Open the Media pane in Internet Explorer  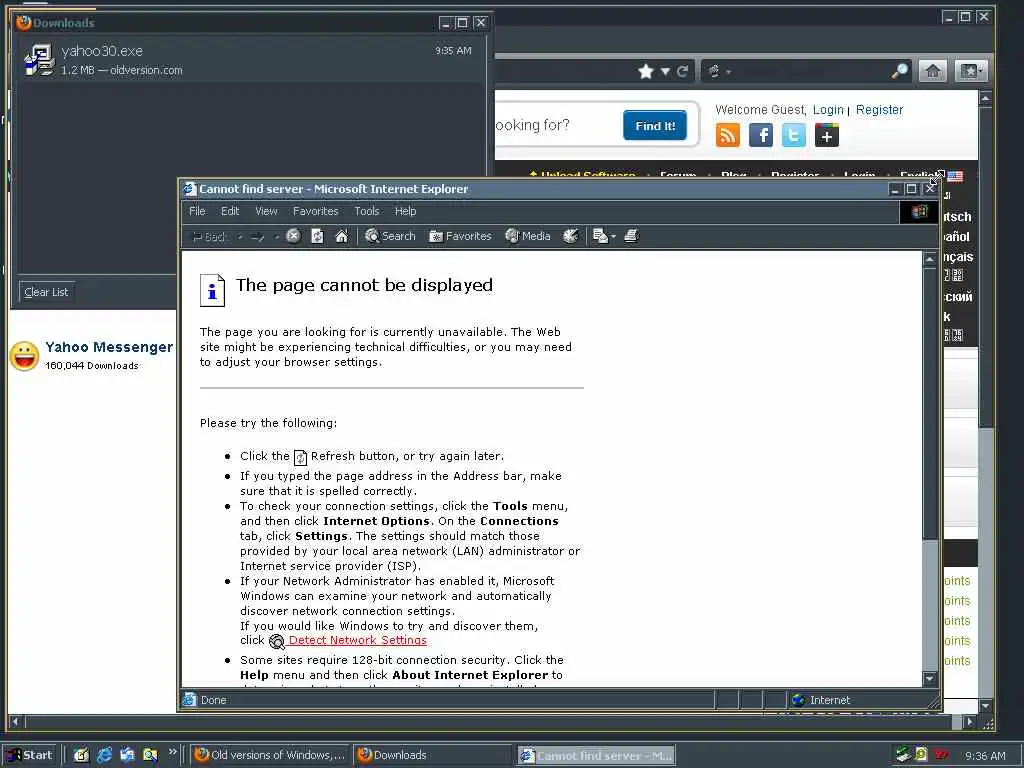click(528, 236)
